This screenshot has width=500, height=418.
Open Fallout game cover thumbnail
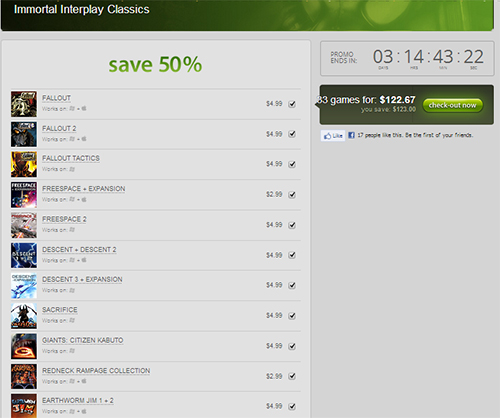(x=24, y=104)
